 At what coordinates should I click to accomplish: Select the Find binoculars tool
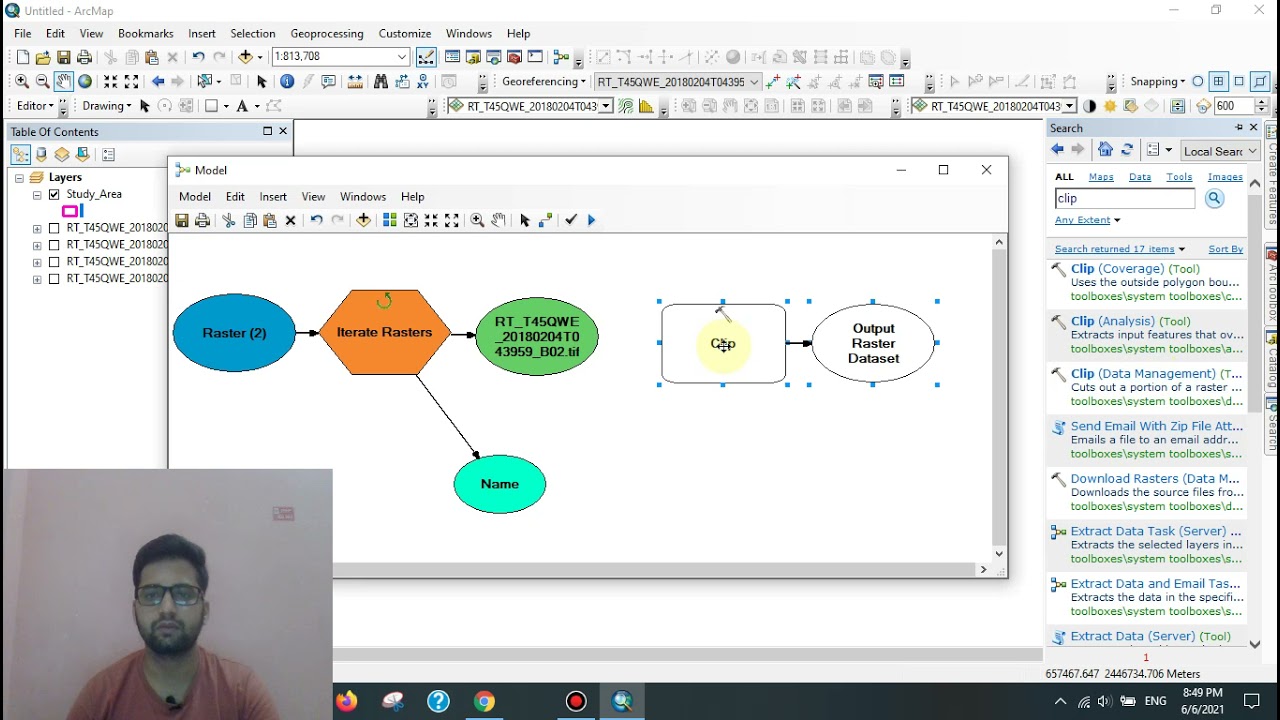(381, 81)
